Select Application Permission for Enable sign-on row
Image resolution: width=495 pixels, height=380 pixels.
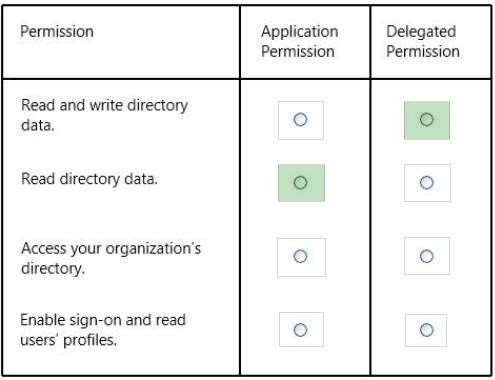300,330
